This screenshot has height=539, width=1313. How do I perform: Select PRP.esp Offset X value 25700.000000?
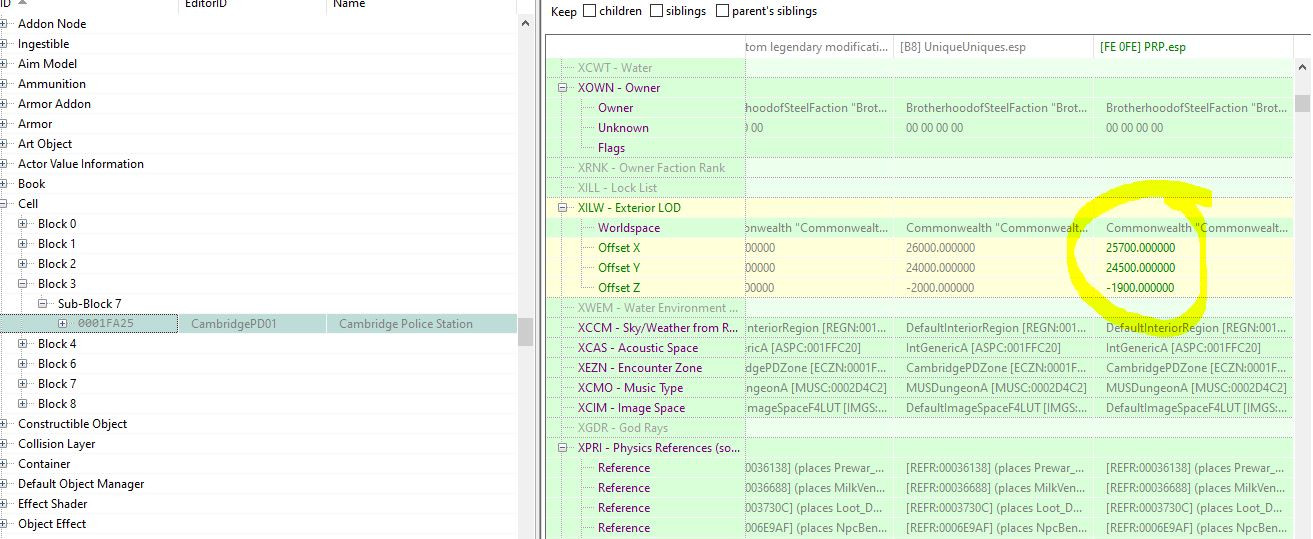[1140, 248]
